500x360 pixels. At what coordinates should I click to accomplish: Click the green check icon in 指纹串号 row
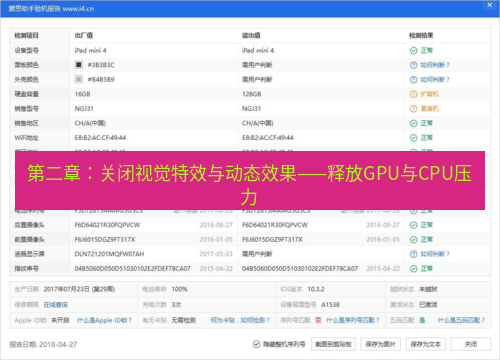click(413, 269)
